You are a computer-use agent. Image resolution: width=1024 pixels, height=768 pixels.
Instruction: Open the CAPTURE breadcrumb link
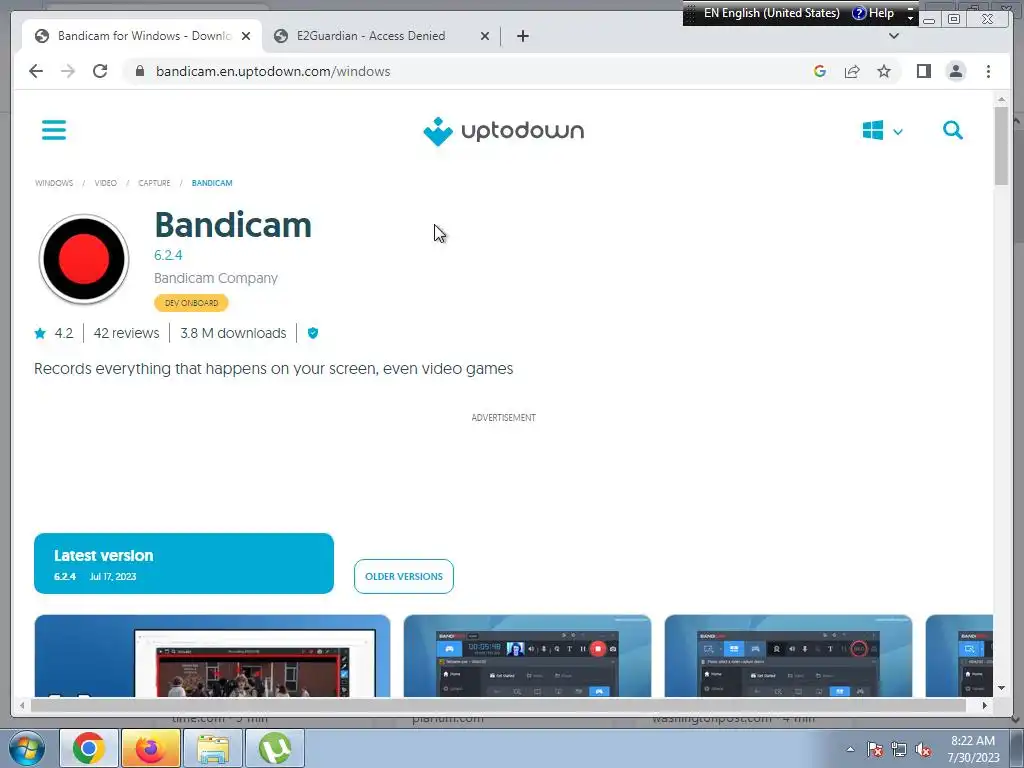point(154,183)
